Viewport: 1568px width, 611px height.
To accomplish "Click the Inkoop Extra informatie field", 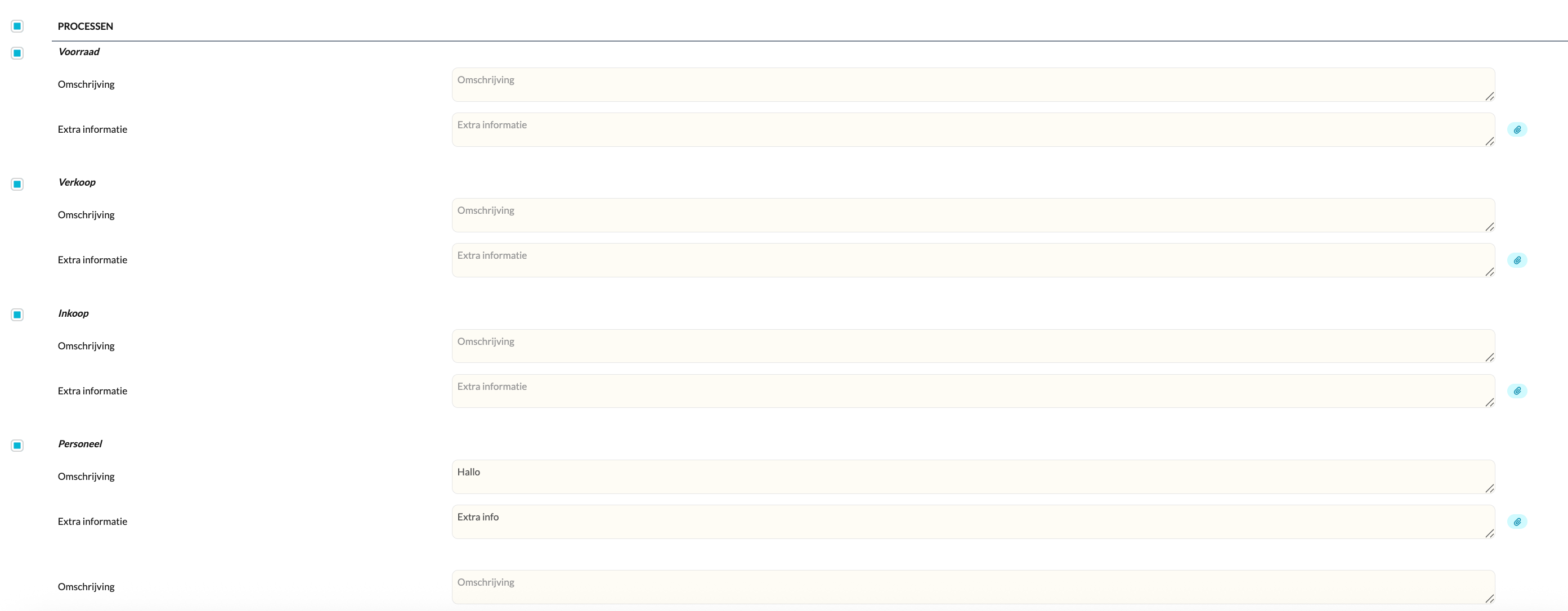I will click(973, 390).
